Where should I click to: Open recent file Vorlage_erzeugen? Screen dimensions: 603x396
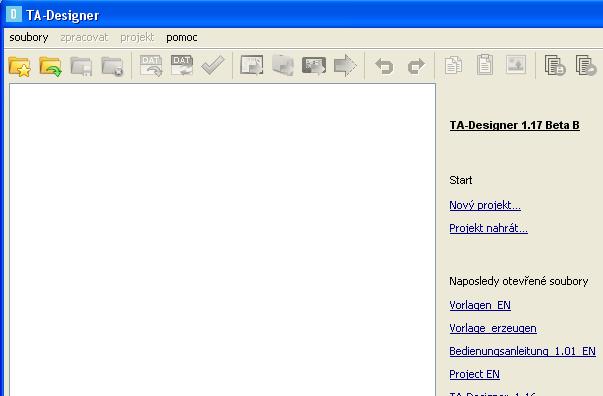pos(493,328)
